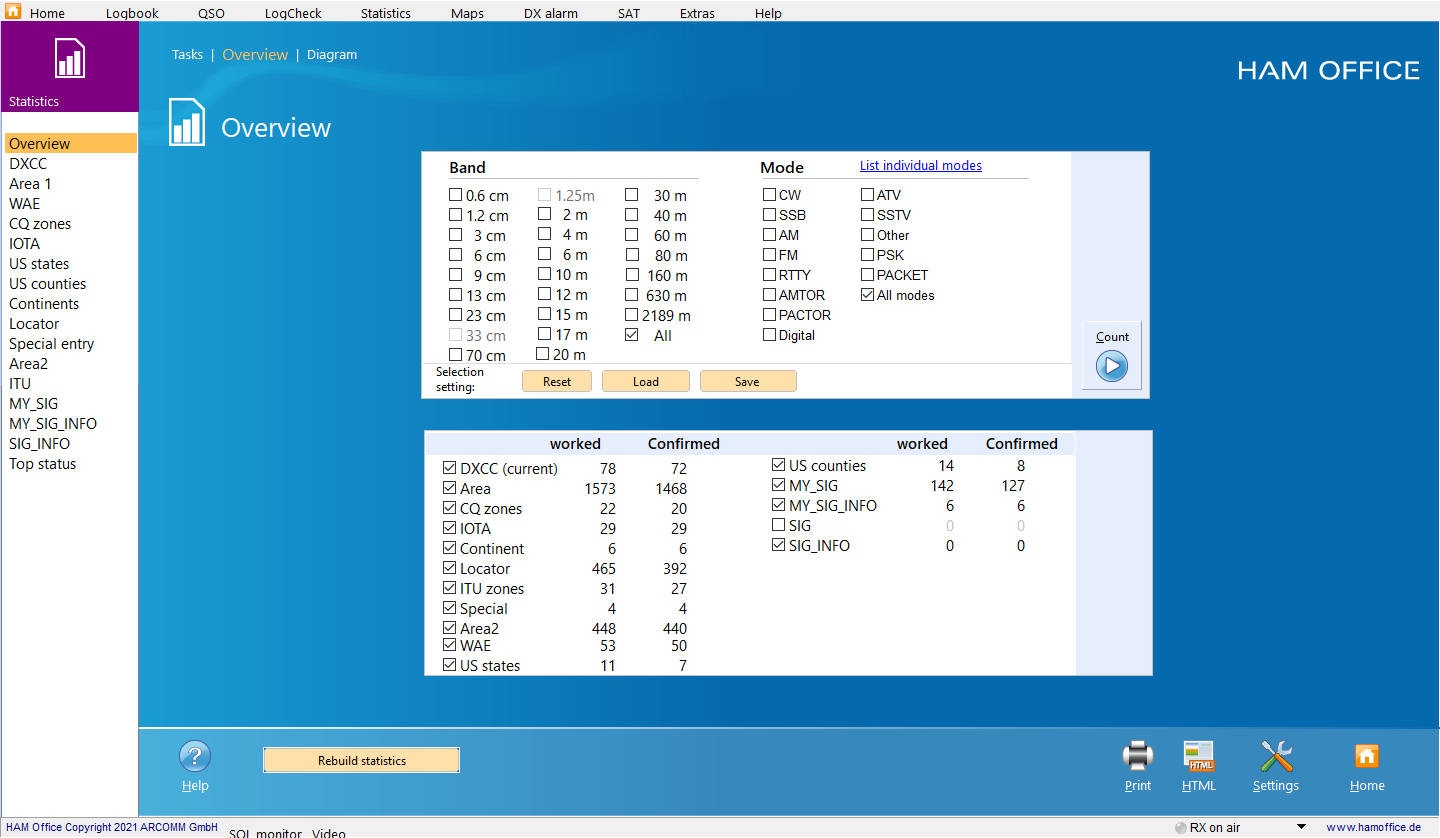The height and width of the screenshot is (838, 1440).
Task: Click Area worked value 1573
Action: point(600,489)
